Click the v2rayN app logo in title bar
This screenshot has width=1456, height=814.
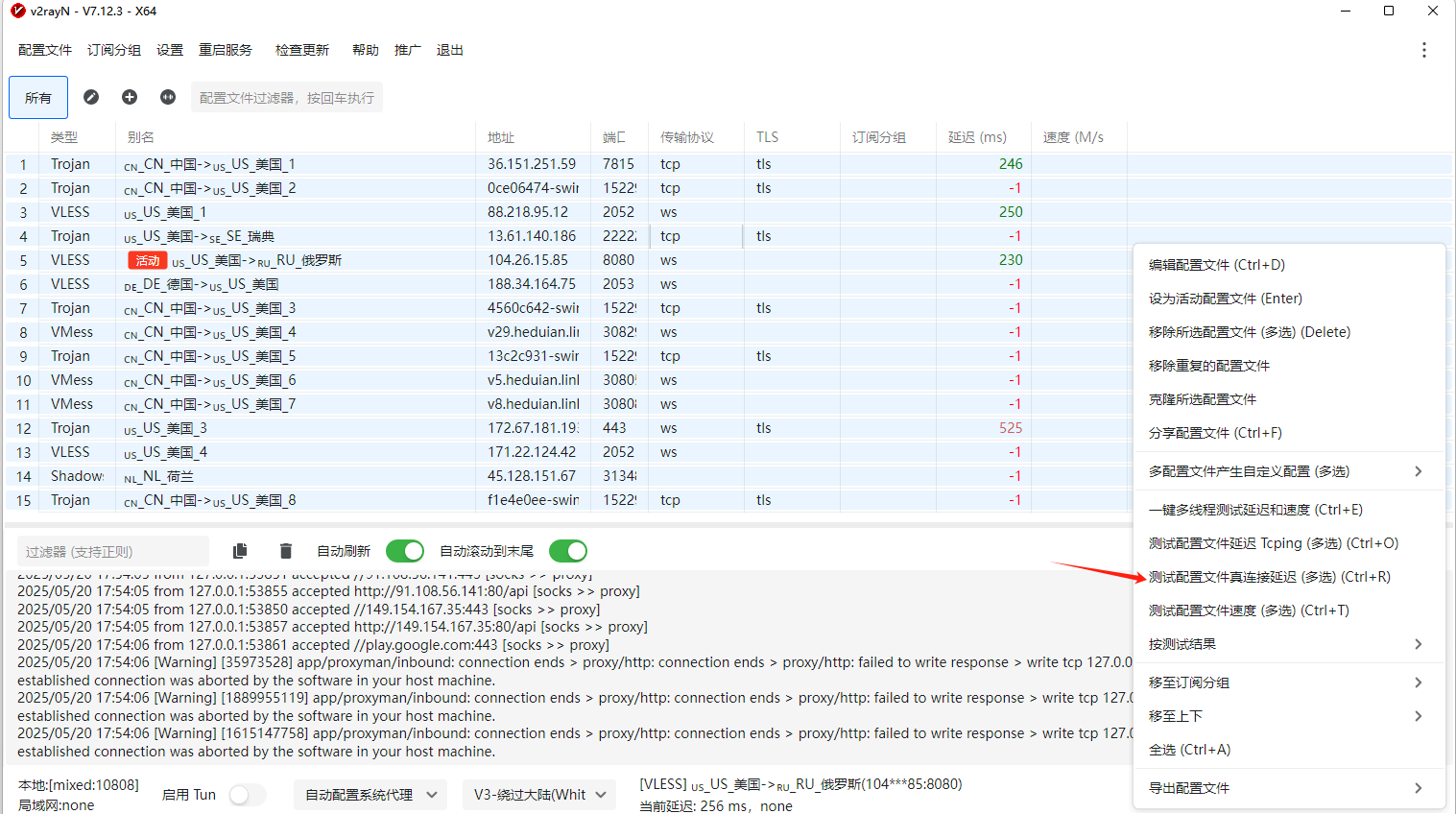18,11
